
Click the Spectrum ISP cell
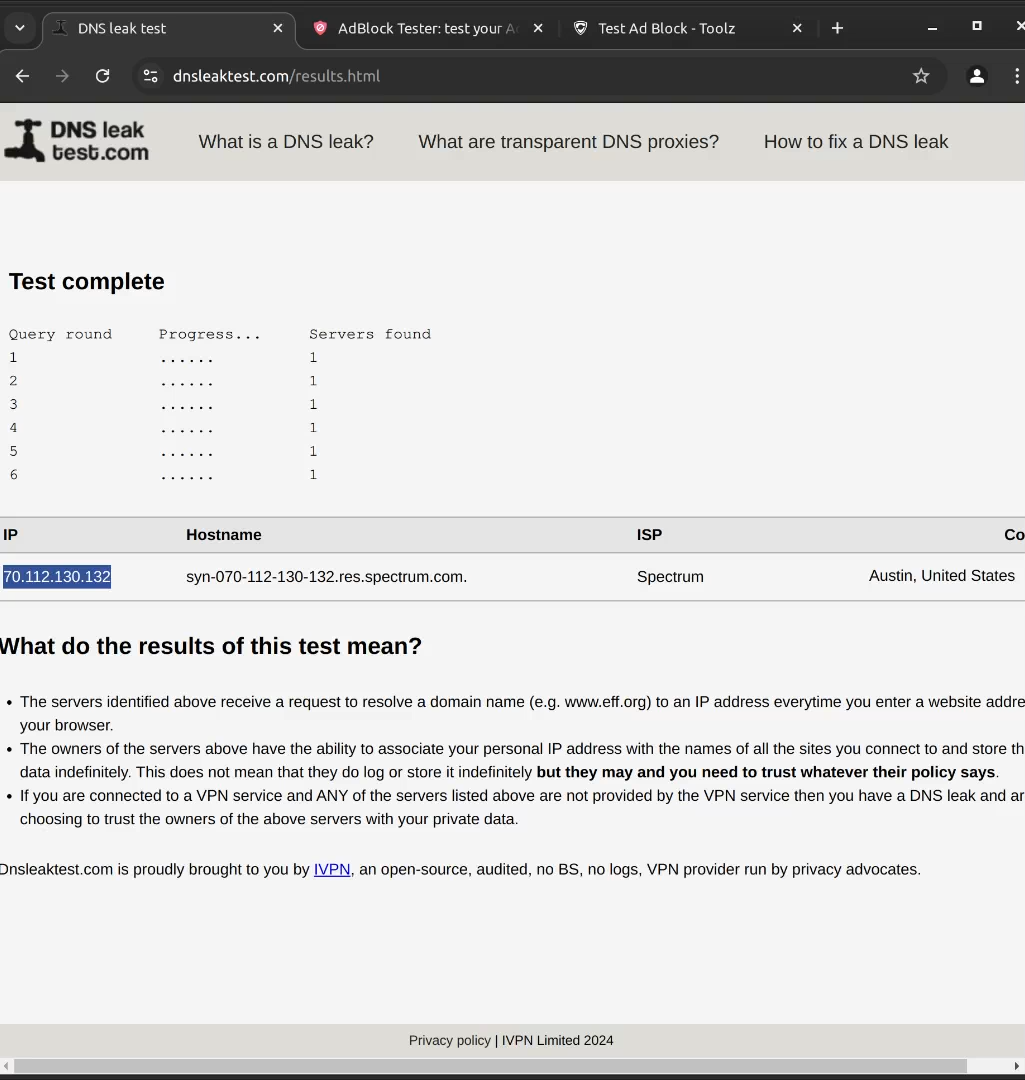point(670,577)
